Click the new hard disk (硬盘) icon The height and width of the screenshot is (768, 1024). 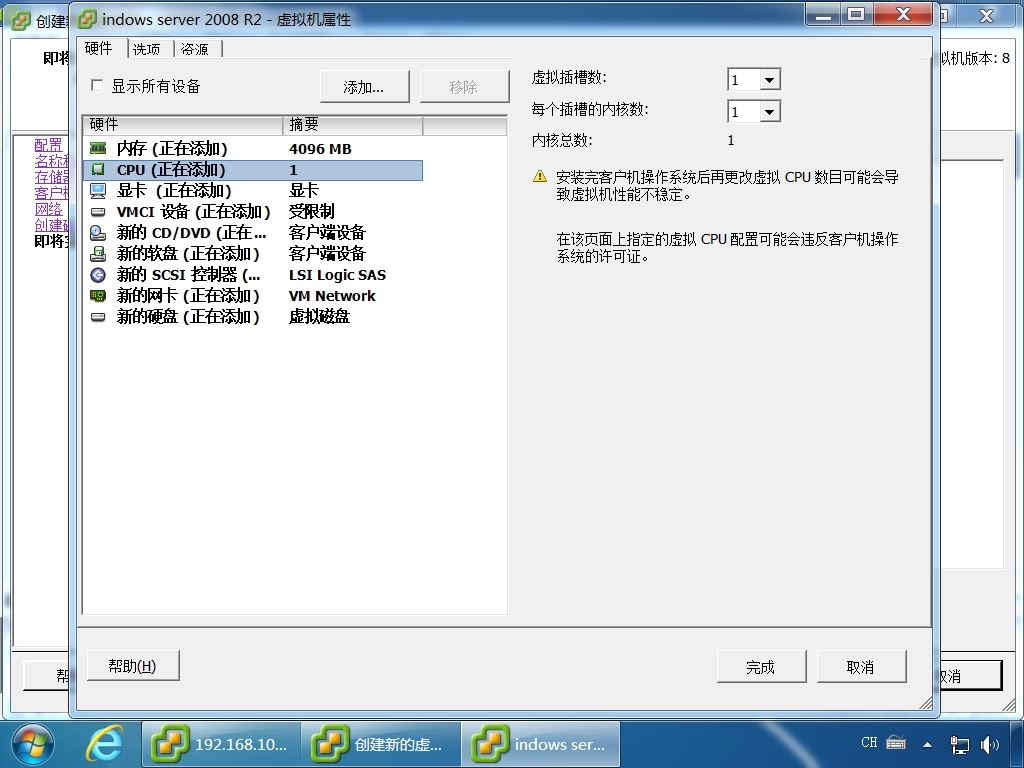(x=98, y=317)
